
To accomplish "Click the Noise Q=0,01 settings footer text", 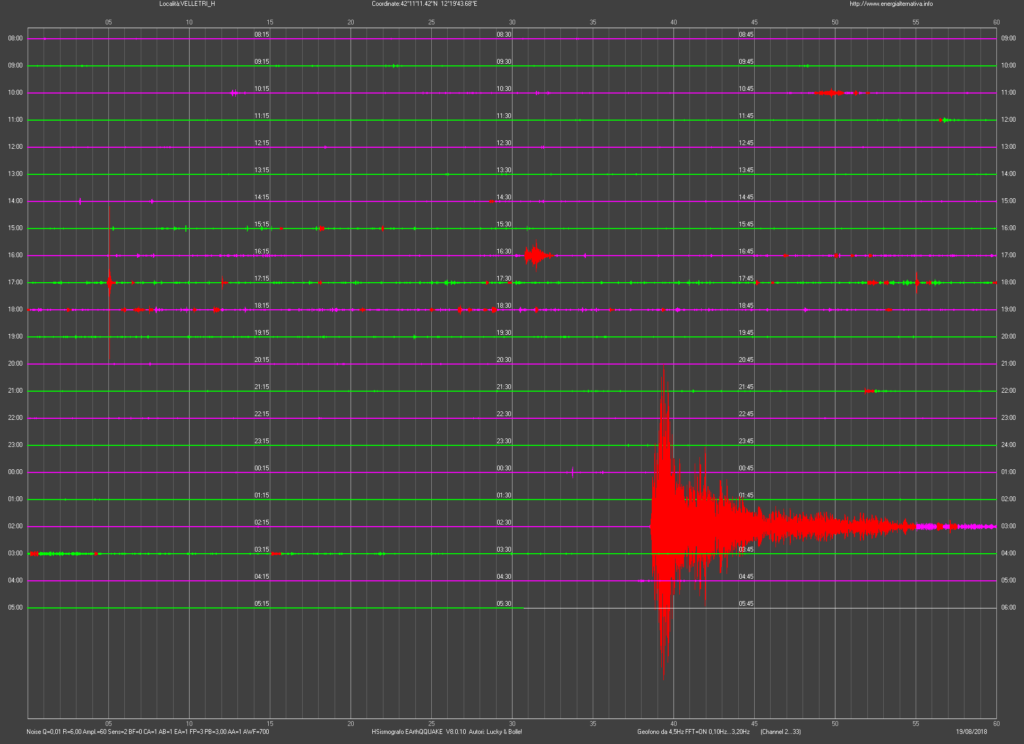I will pos(148,732).
